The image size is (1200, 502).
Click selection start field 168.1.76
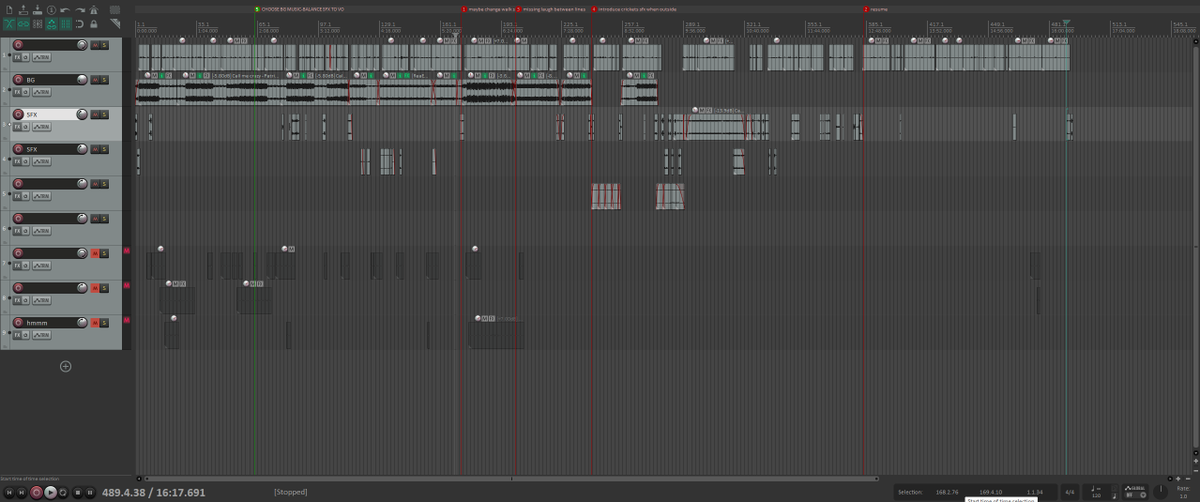947,492
